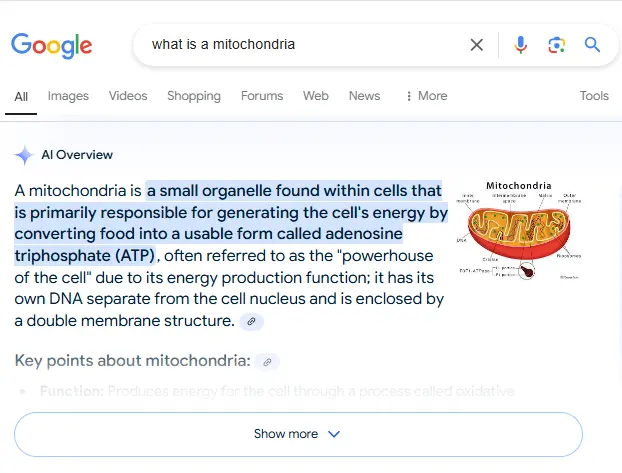Click the blue magnifier search icon
Screen dimensions: 622x473
(592, 45)
